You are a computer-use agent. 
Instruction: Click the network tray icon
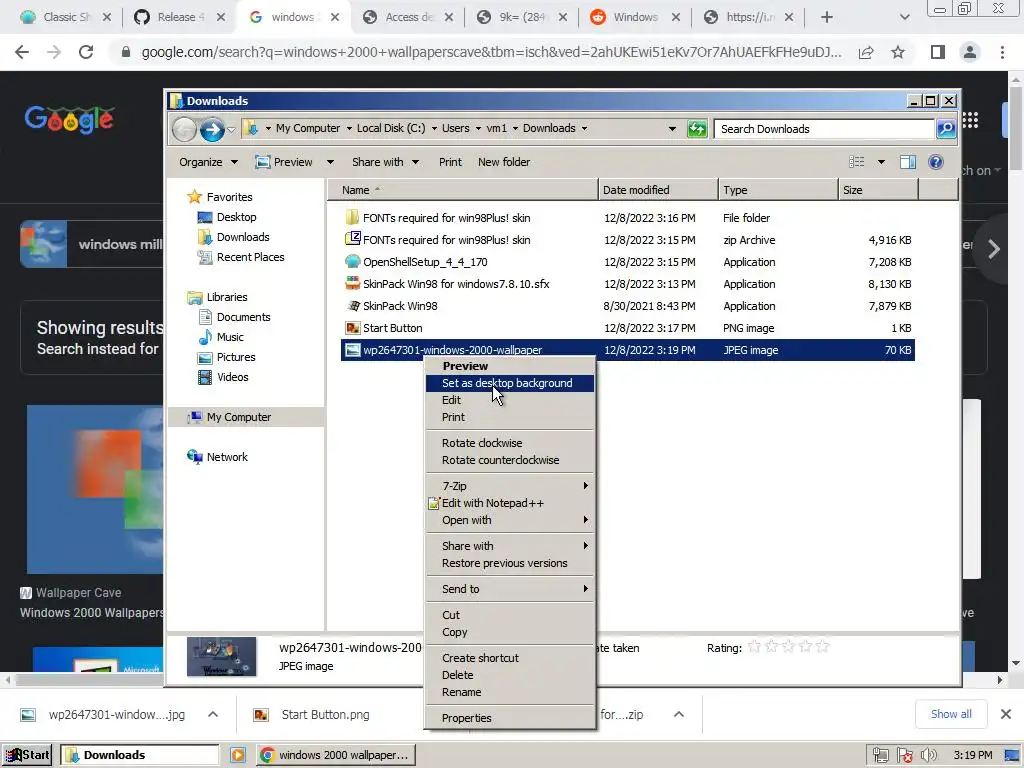point(880,755)
